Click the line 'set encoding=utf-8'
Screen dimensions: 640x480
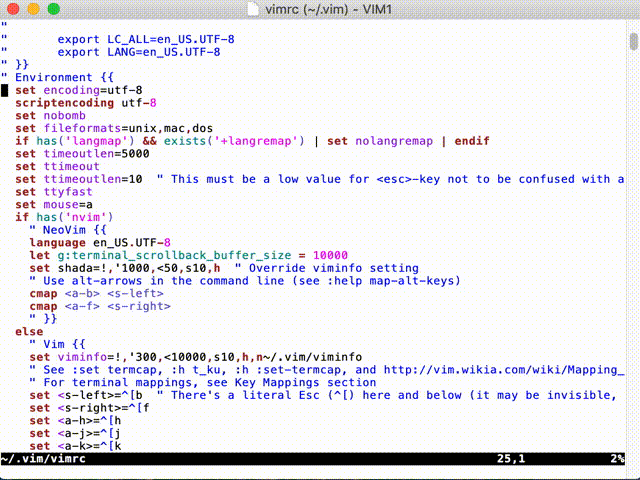79,90
